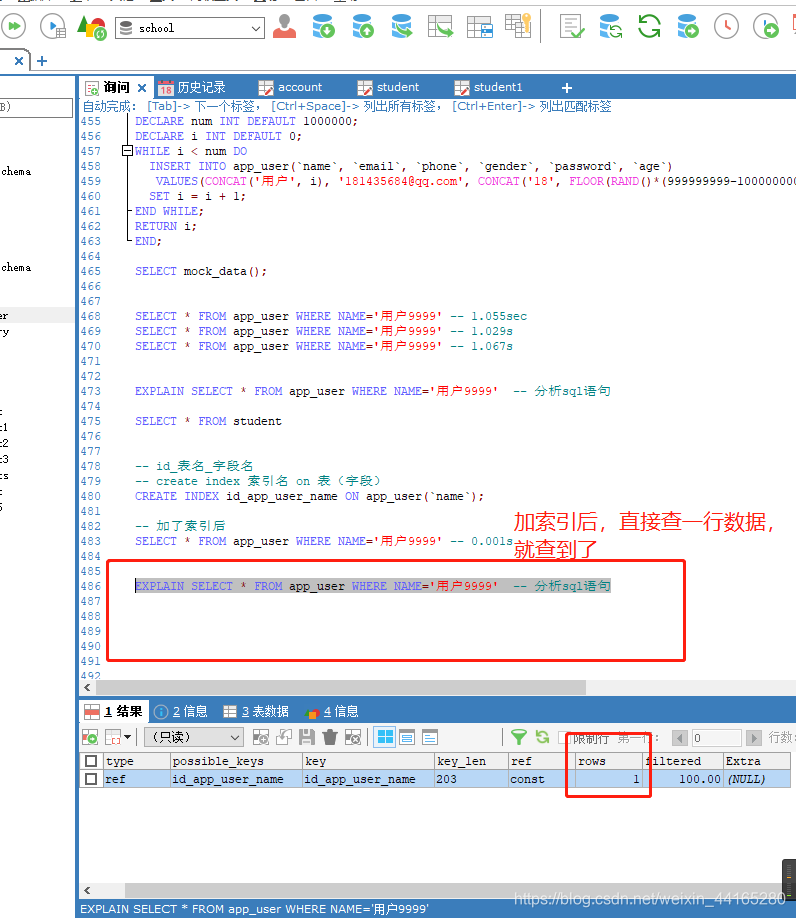This screenshot has width=796, height=918.
Task: Click the 'const' ref cell
Action: pyautogui.click(x=541, y=779)
